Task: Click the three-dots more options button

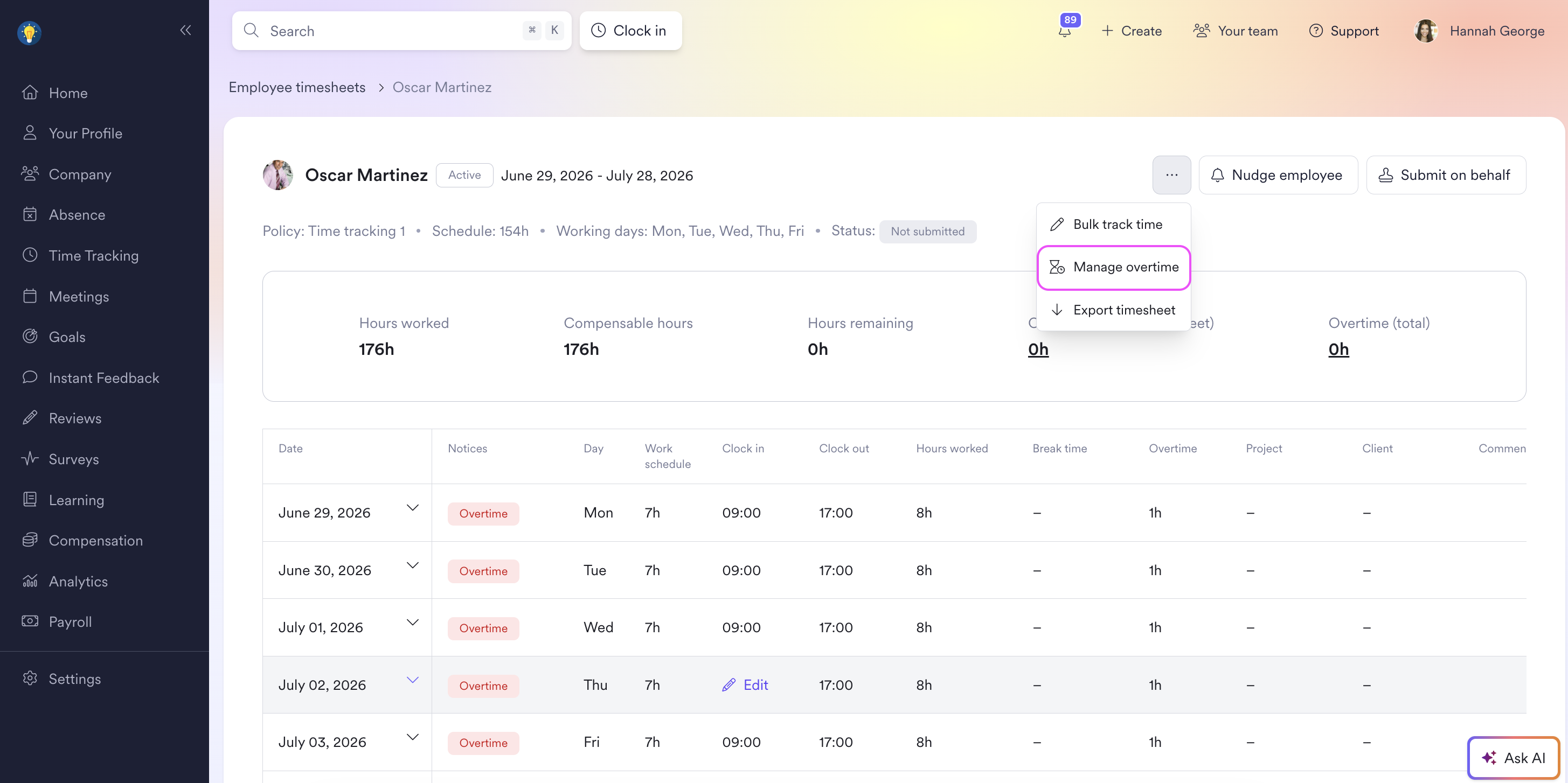Action: pyautogui.click(x=1171, y=175)
